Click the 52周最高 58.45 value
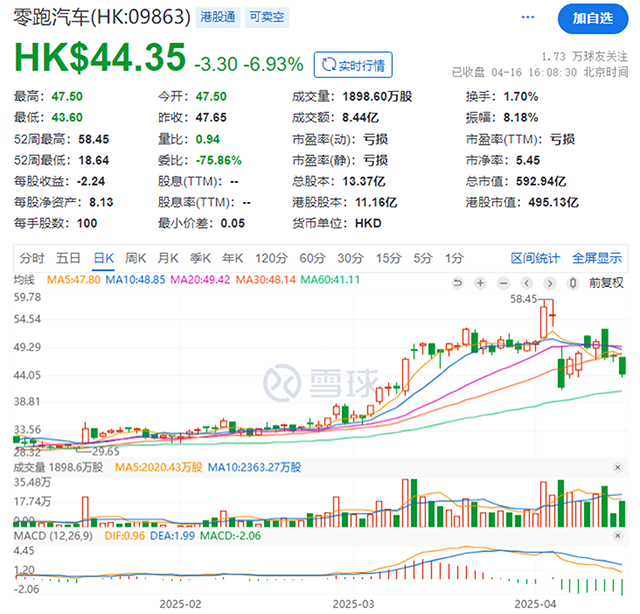This screenshot has width=640, height=614. click(x=93, y=139)
